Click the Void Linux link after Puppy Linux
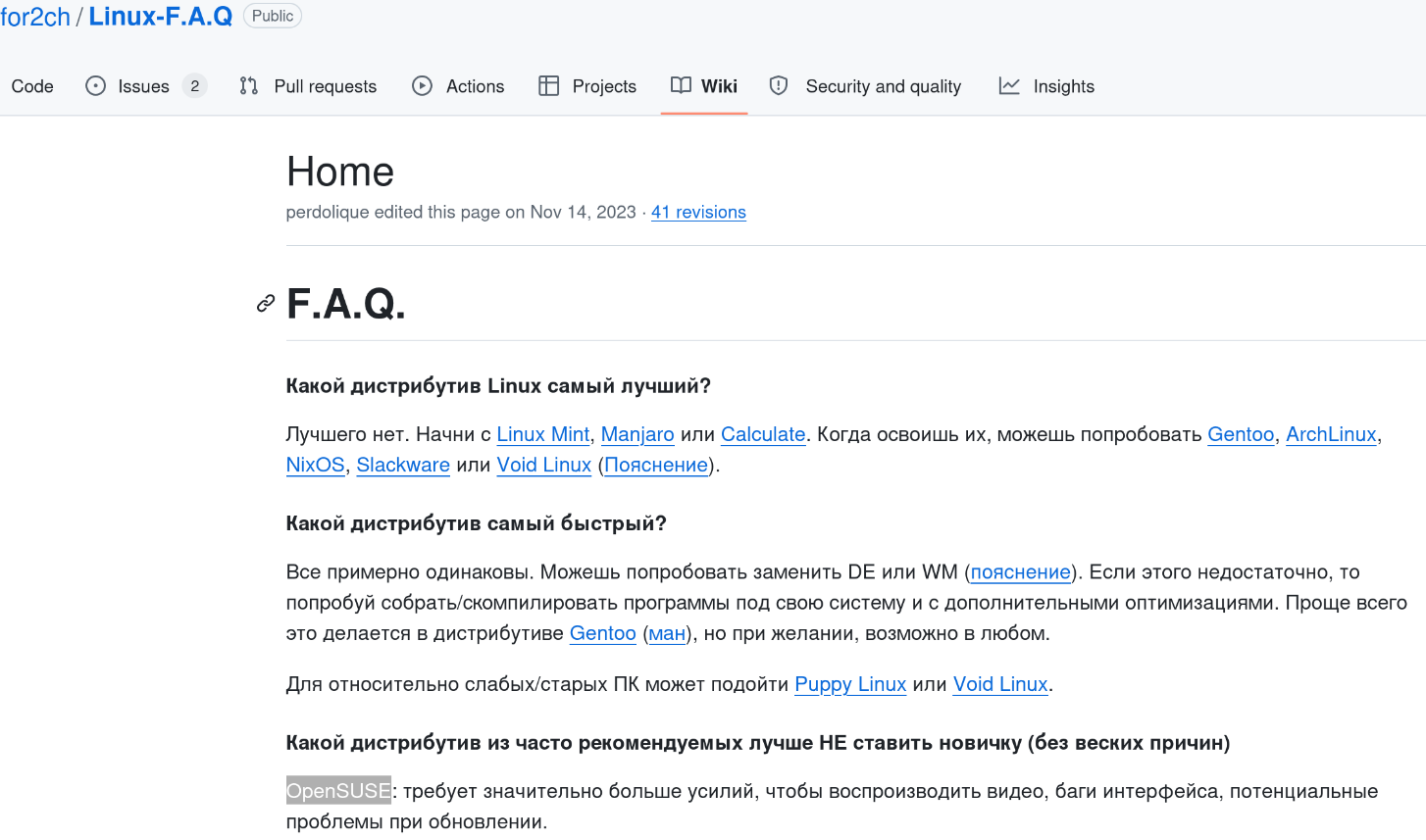 tap(1000, 685)
